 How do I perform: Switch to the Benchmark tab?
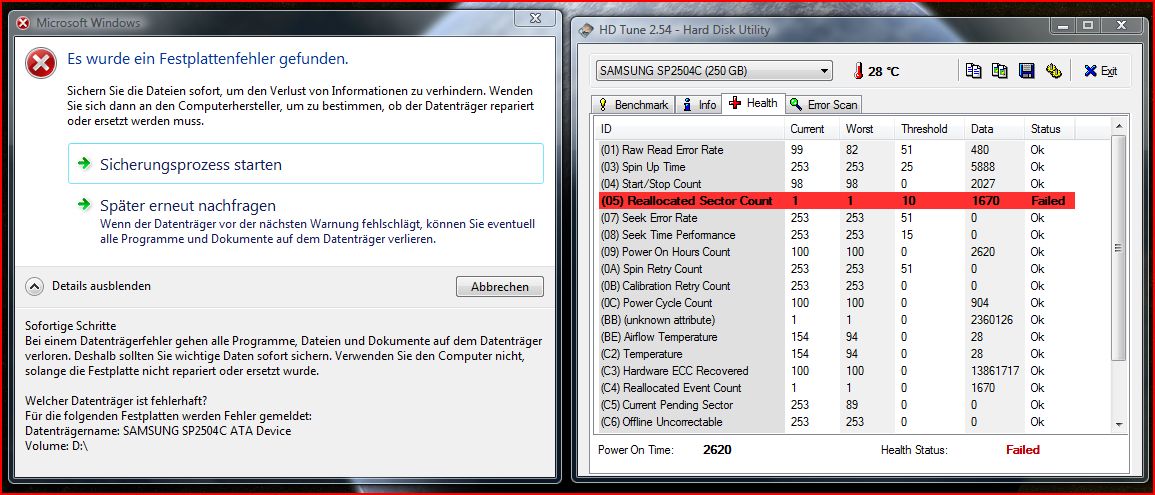(x=633, y=105)
